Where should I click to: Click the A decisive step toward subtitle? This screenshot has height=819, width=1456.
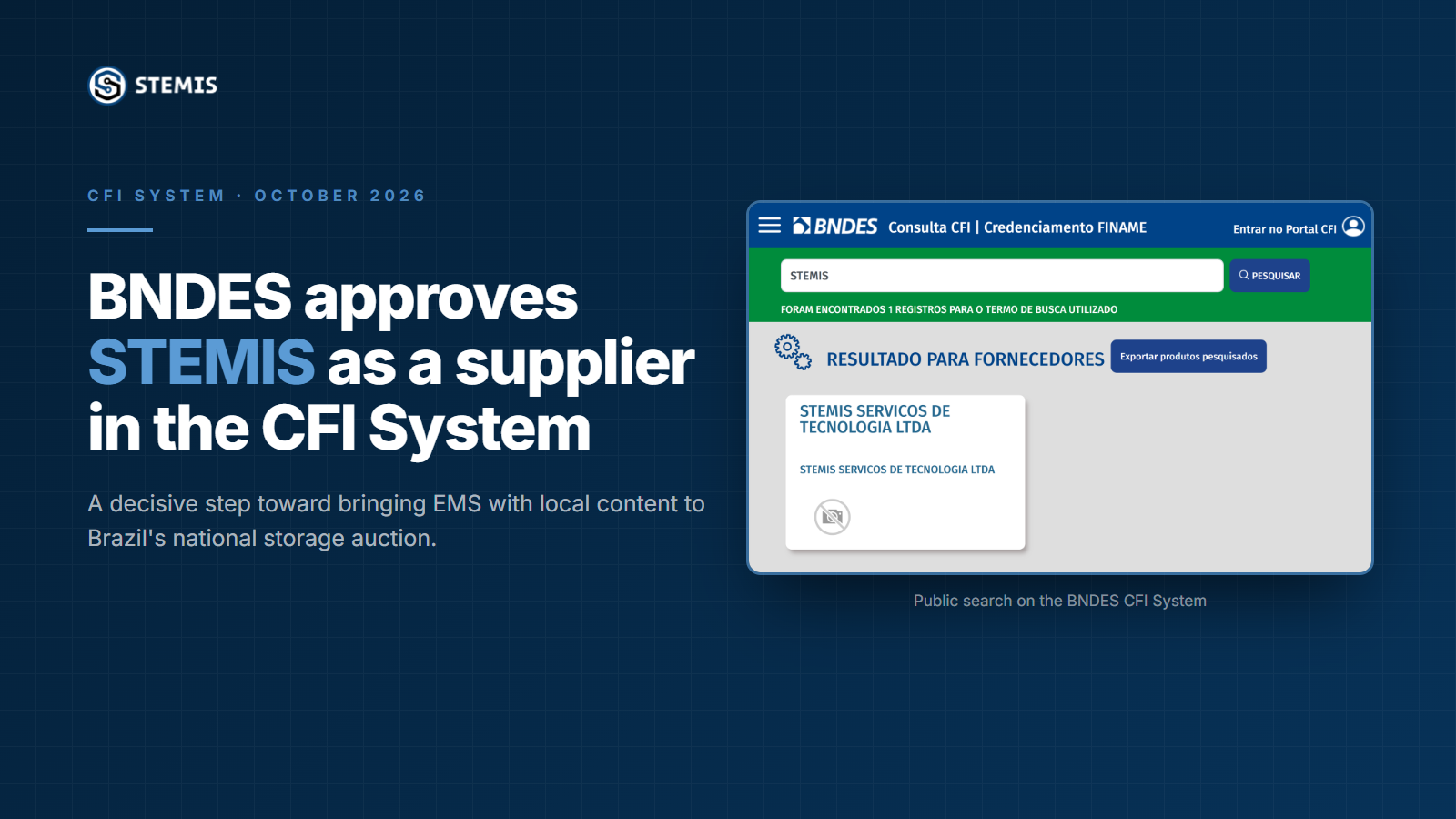click(x=396, y=521)
